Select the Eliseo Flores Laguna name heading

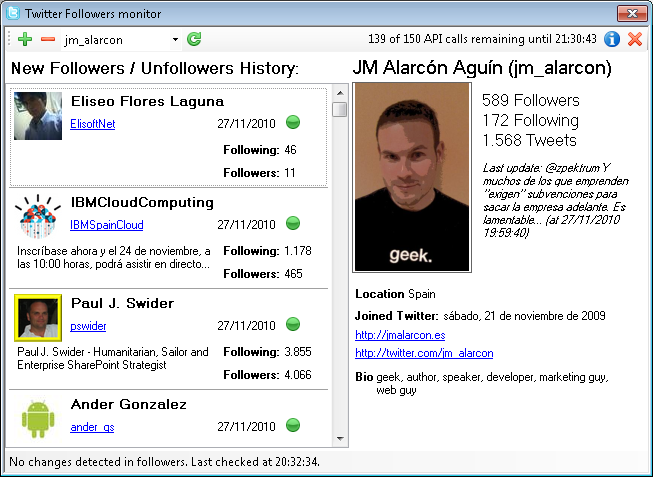coord(147,101)
